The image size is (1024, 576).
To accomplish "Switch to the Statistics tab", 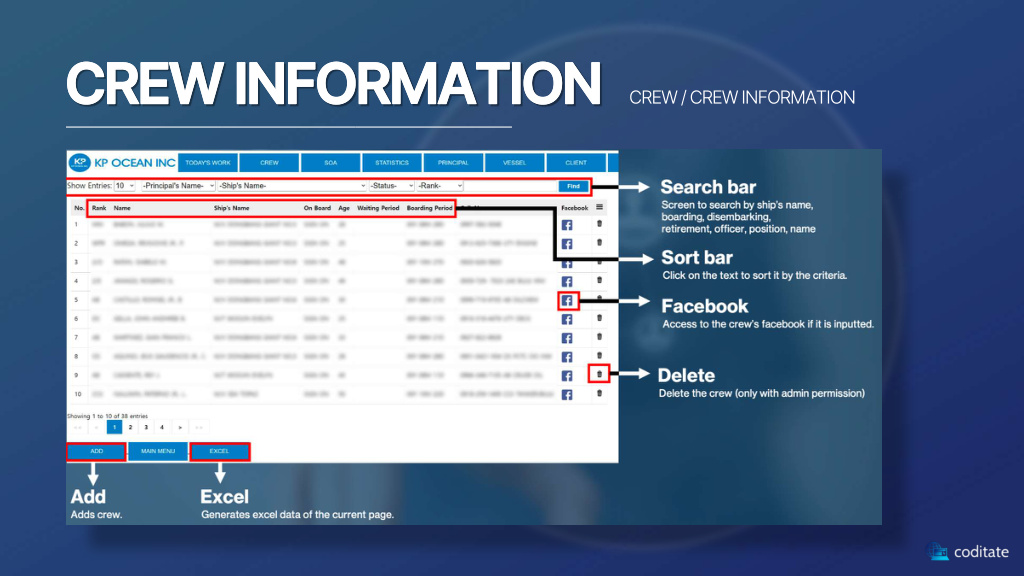I will click(x=392, y=162).
